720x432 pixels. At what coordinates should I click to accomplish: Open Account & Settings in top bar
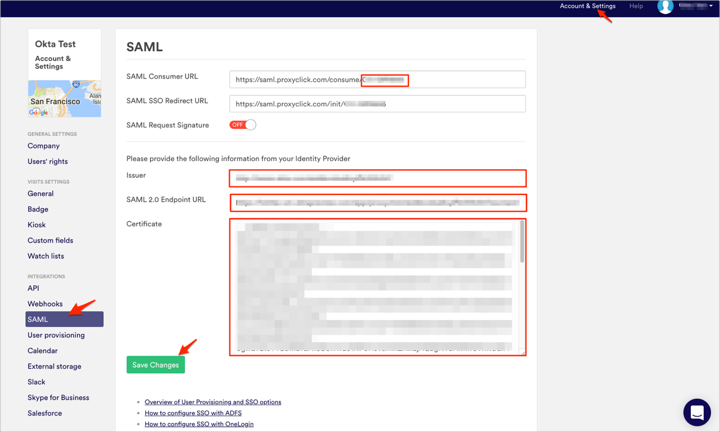pyautogui.click(x=587, y=6)
